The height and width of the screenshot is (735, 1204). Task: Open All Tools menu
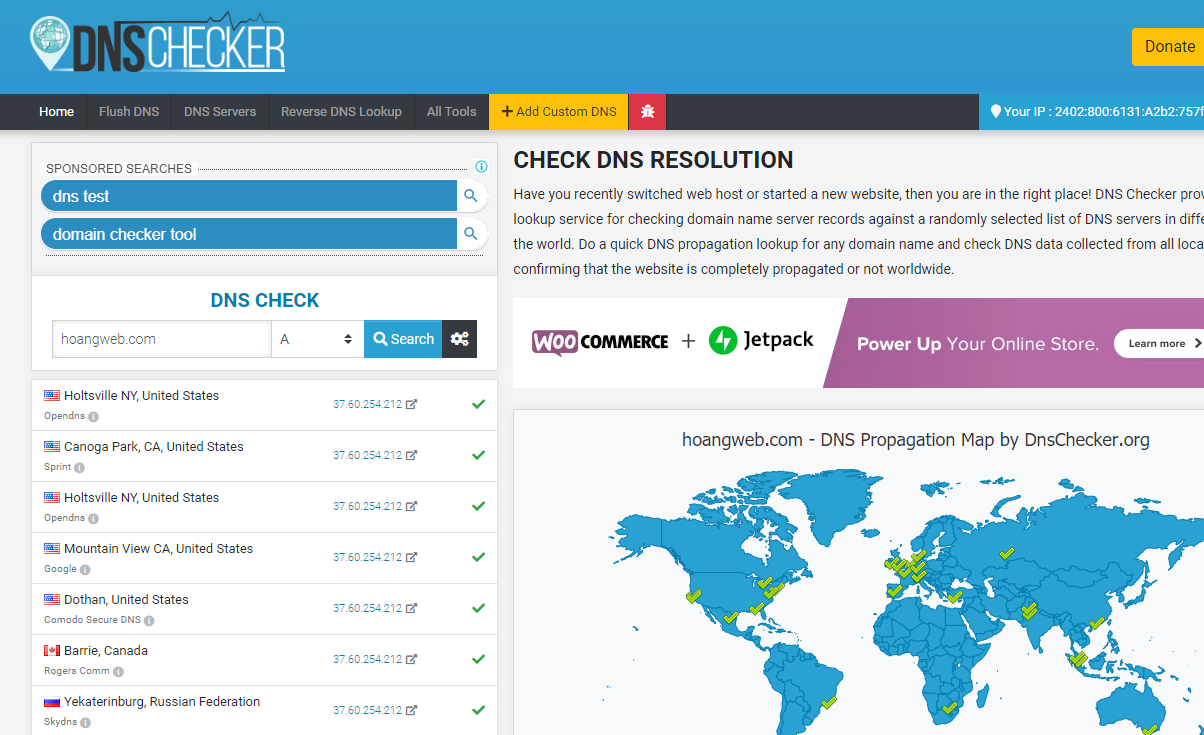point(452,111)
